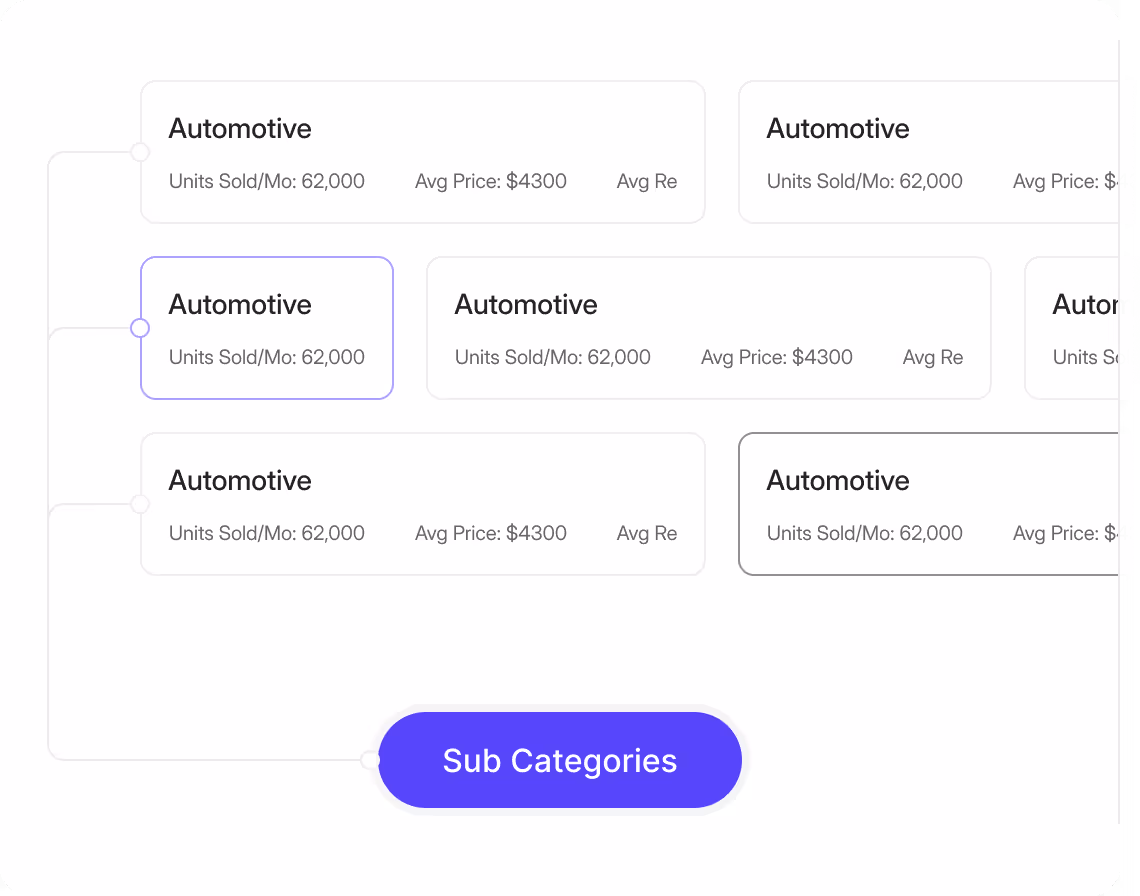This screenshot has height=896, width=1140.
Task: Expand the bottom-left Automotive card connector
Action: (x=139, y=504)
